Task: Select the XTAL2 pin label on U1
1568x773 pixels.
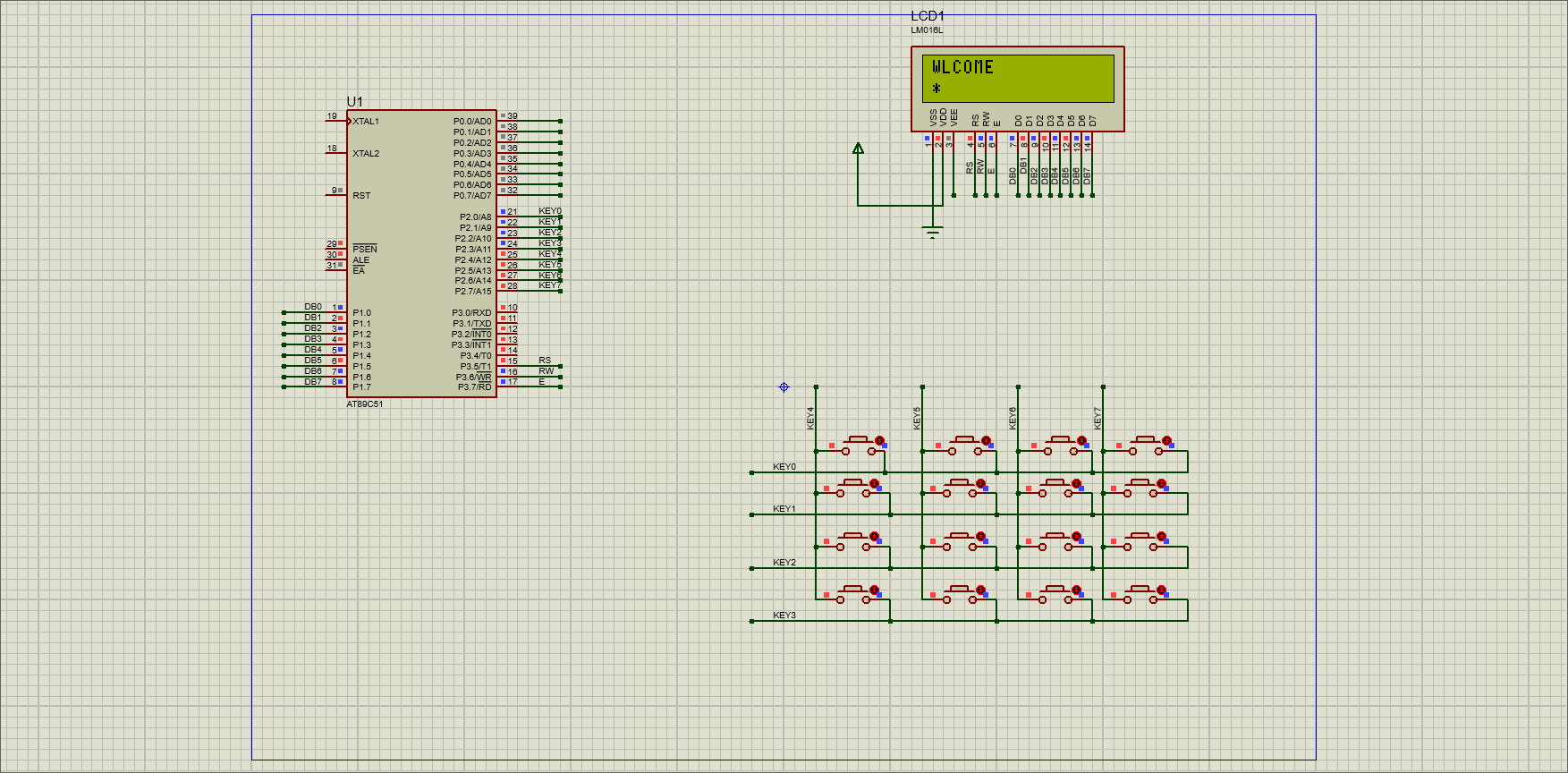Action: [x=366, y=154]
